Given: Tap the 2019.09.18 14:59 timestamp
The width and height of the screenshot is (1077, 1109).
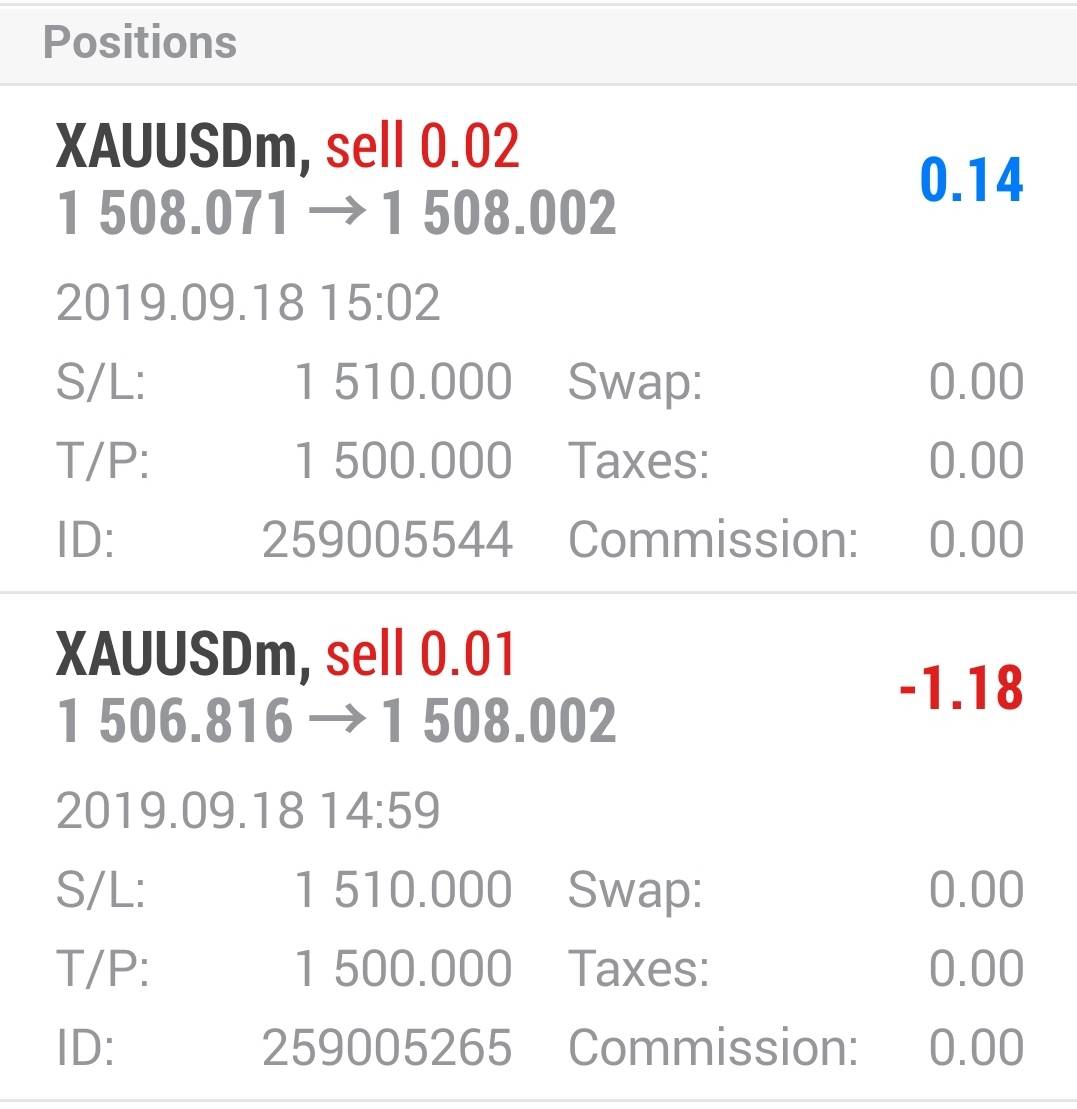Looking at the screenshot, I should coord(248,810).
